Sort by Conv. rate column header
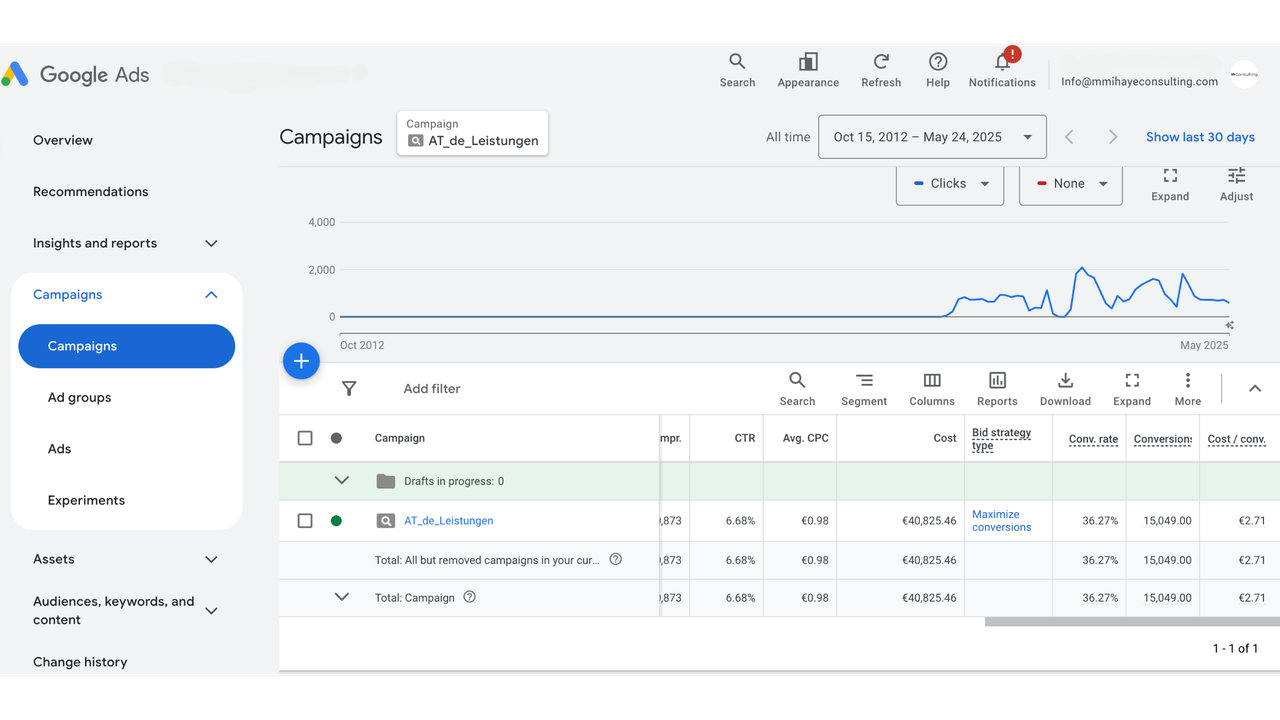This screenshot has width=1280, height=720. point(1093,439)
